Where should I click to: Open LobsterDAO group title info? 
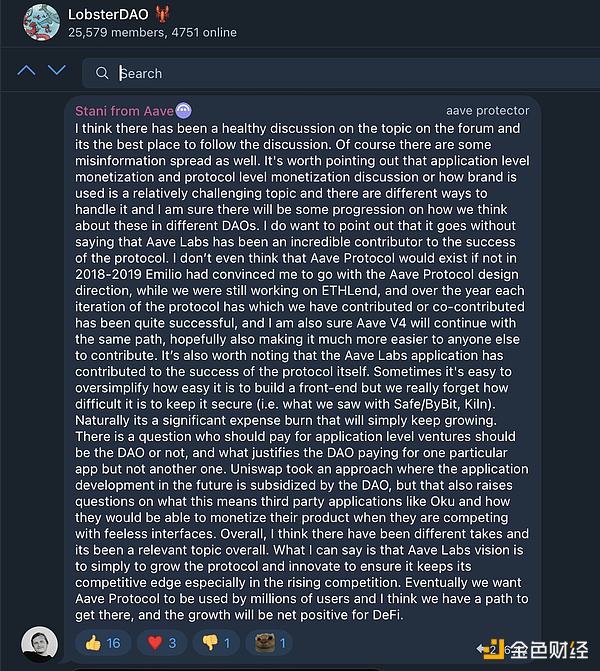(107, 14)
